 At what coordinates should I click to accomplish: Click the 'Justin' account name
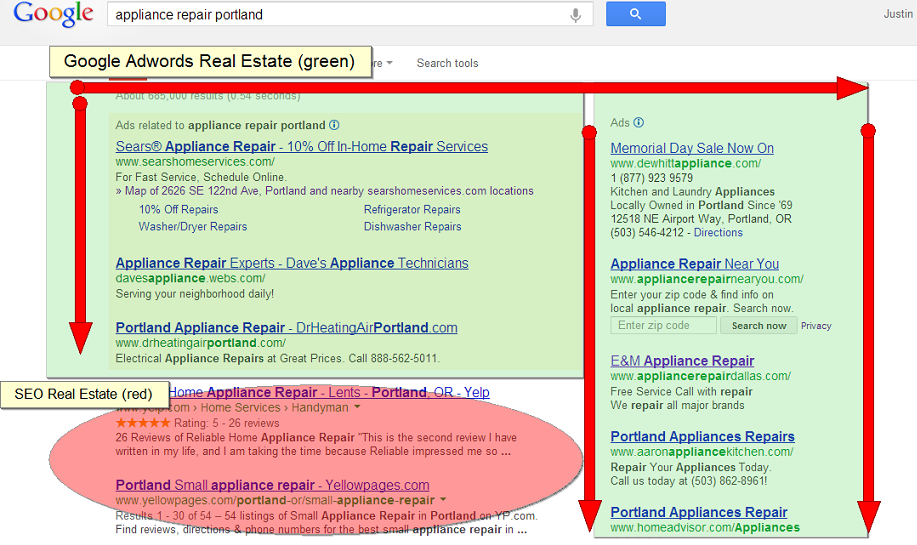898,14
